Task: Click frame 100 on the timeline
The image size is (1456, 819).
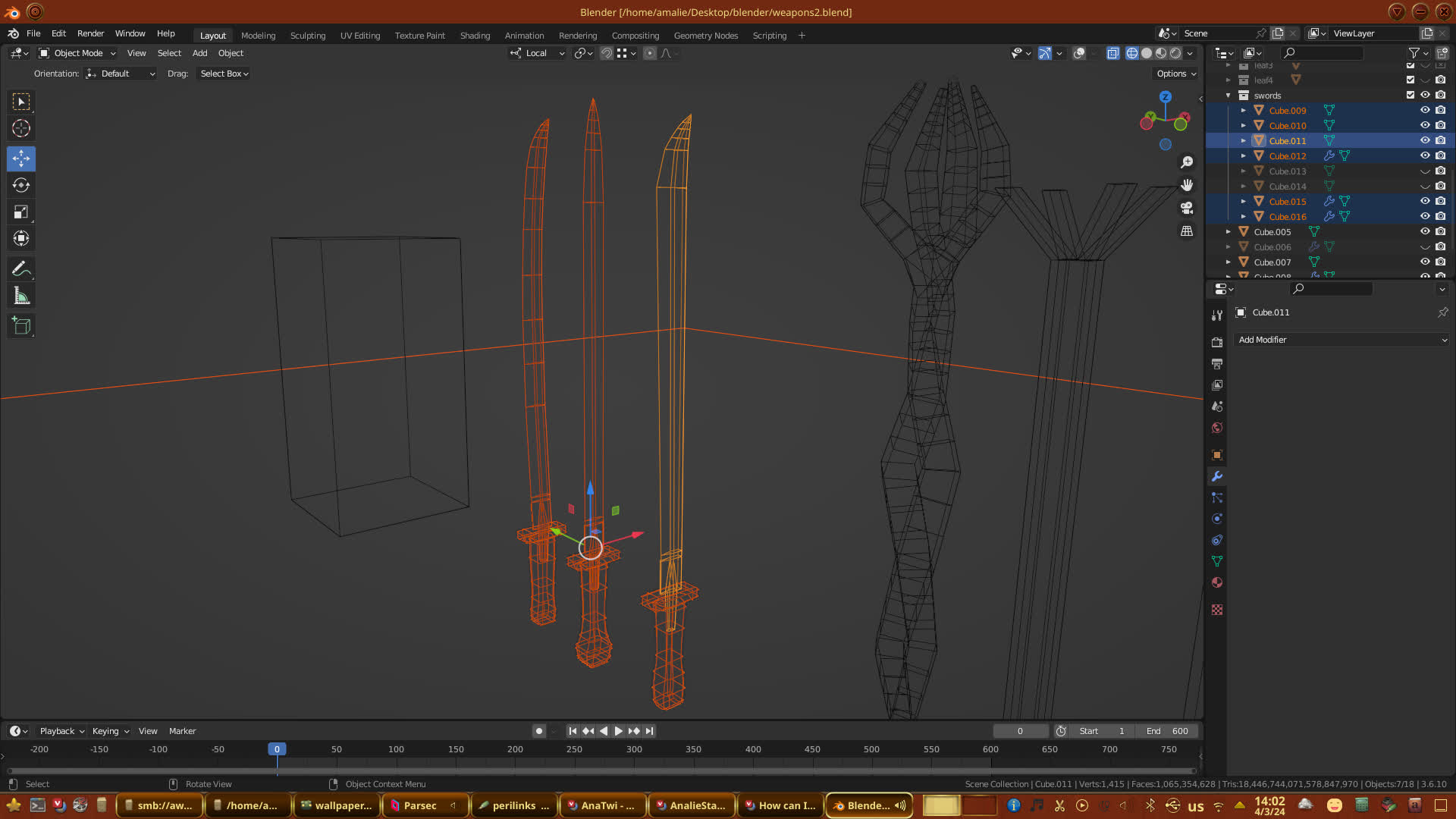Action: (x=396, y=749)
